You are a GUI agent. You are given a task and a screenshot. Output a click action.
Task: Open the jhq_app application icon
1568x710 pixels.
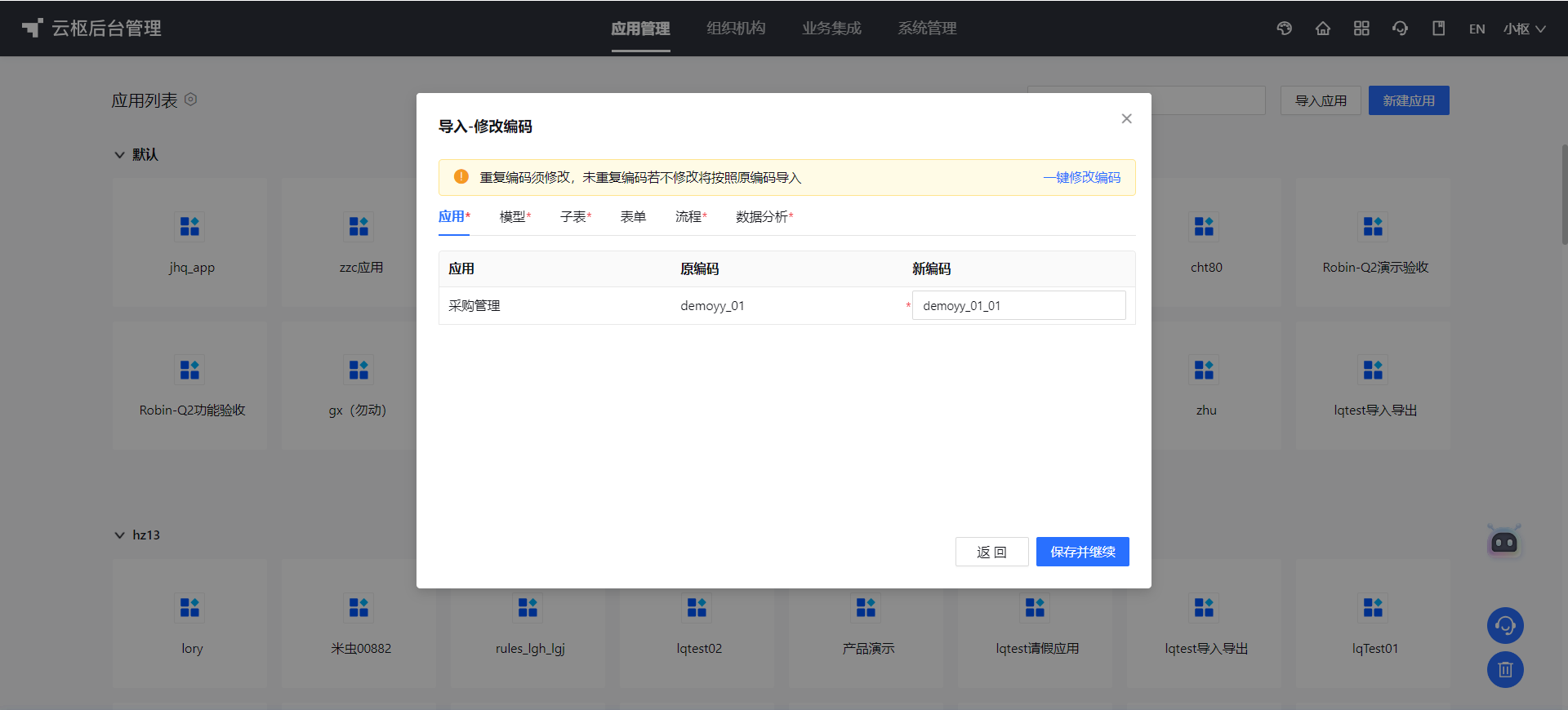coord(189,226)
